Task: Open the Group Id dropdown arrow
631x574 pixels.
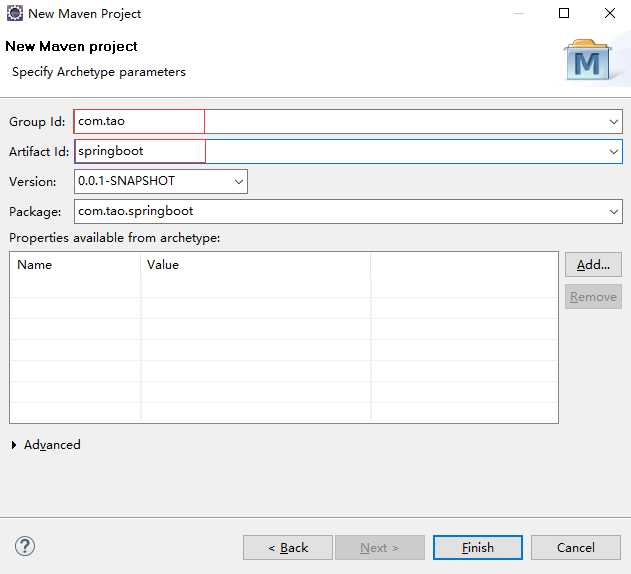Action: 613,122
